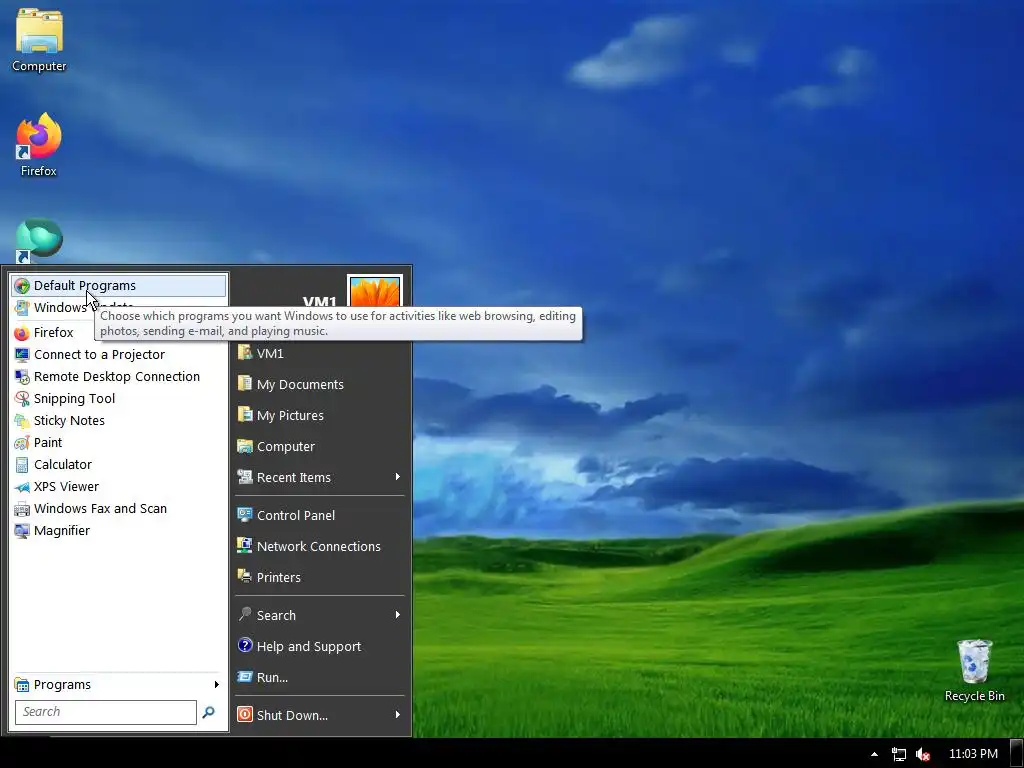Select the Search entry in right pane
The image size is (1024, 768).
click(320, 615)
